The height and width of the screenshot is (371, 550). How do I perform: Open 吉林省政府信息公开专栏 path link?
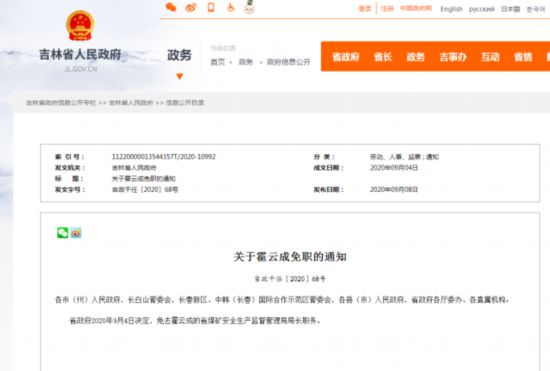pyautogui.click(x=61, y=103)
